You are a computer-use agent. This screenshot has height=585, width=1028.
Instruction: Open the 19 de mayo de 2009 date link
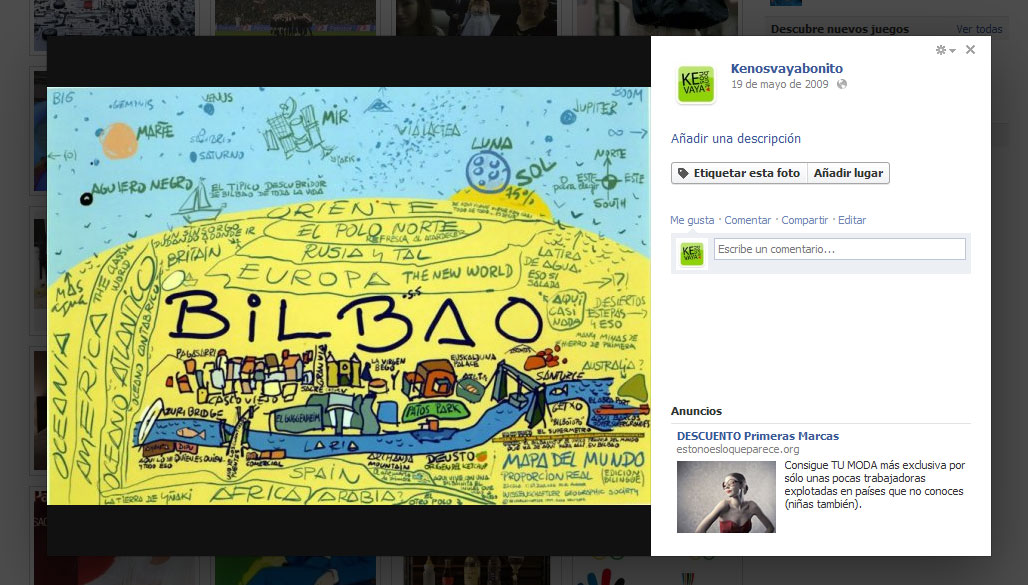pyautogui.click(x=780, y=84)
